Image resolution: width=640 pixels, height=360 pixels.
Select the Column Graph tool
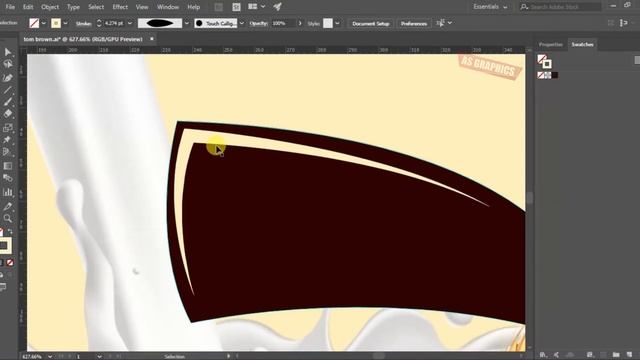click(x=7, y=192)
